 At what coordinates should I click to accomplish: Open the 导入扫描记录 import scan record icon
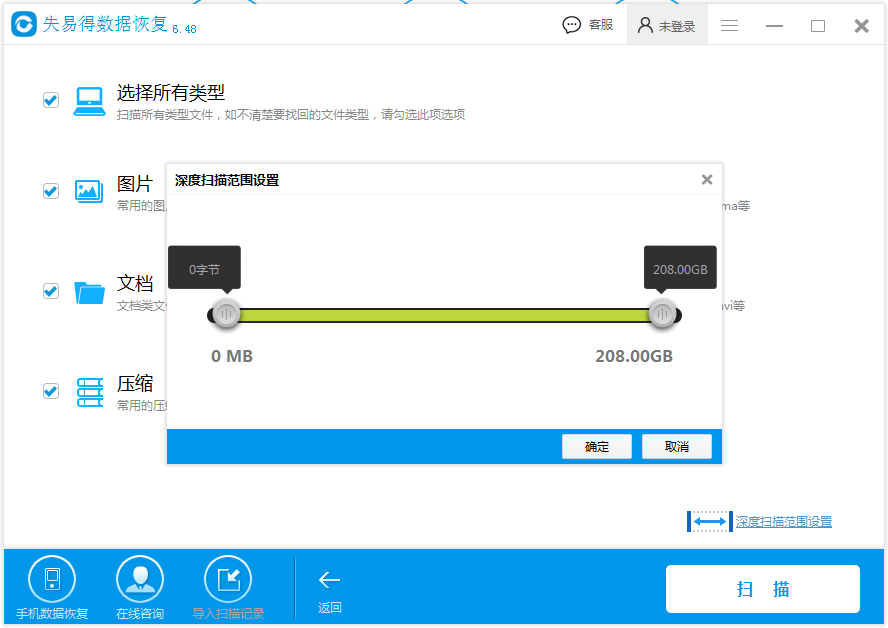tap(228, 579)
